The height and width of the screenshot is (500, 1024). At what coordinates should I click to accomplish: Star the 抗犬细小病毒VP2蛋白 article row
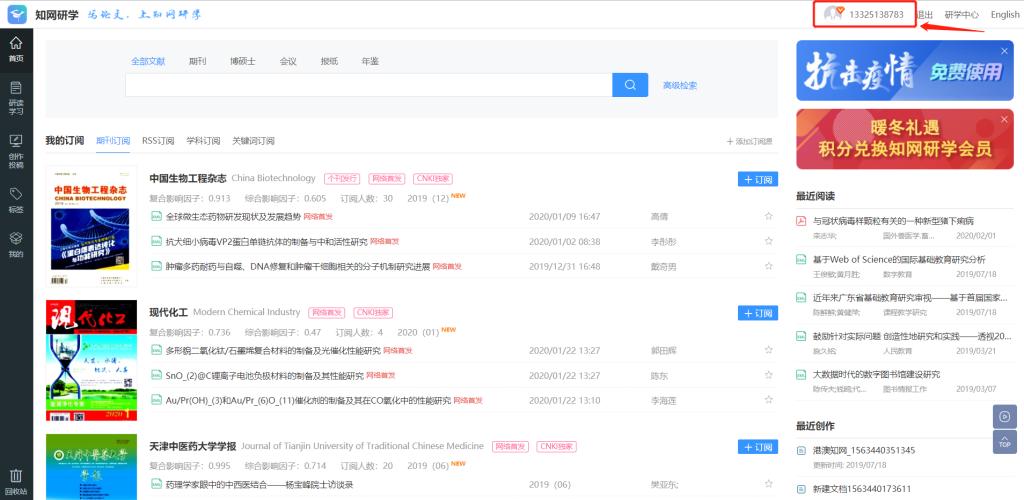point(768,241)
